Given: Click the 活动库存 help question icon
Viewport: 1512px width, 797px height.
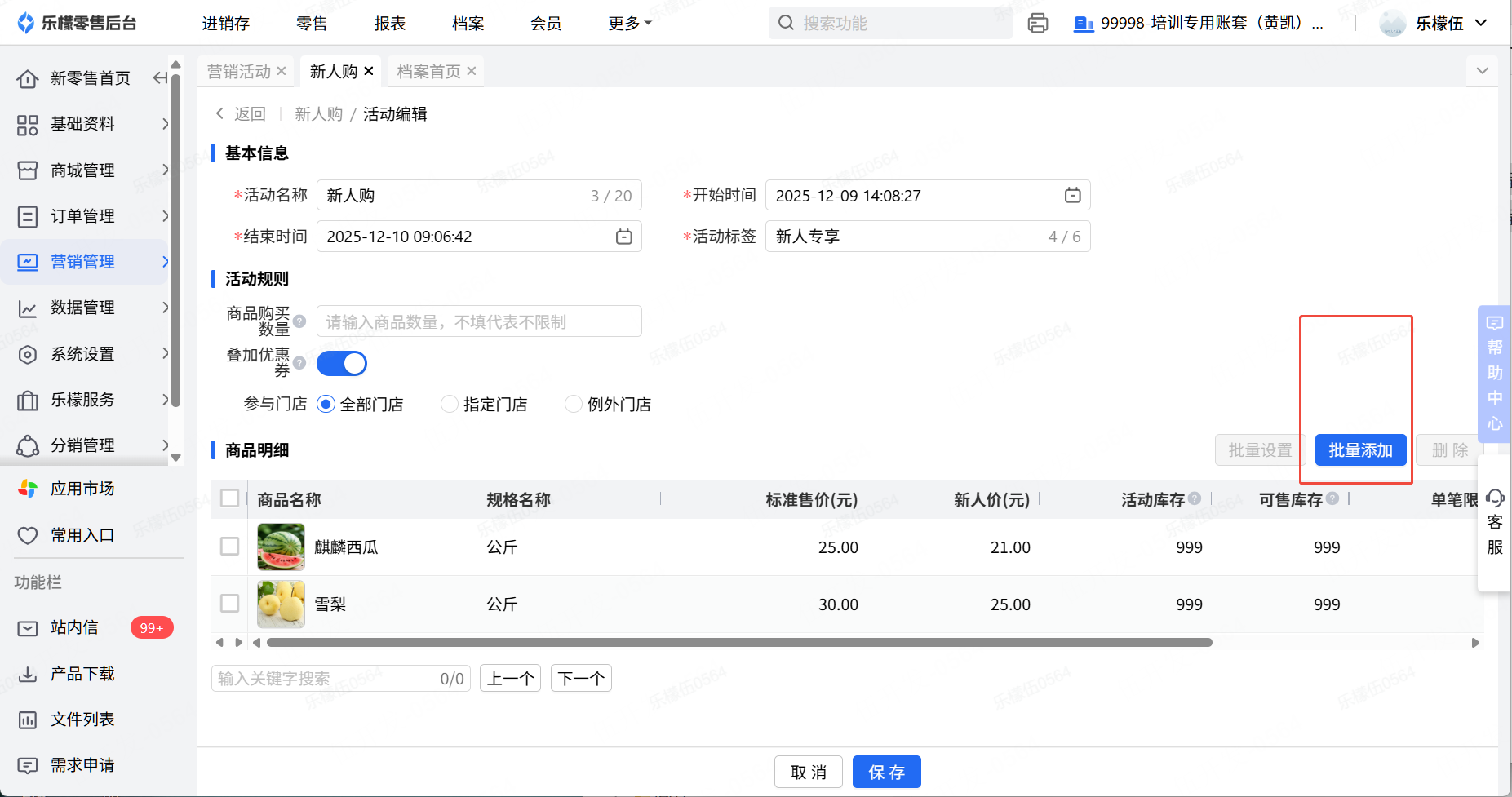Looking at the screenshot, I should 1195,498.
